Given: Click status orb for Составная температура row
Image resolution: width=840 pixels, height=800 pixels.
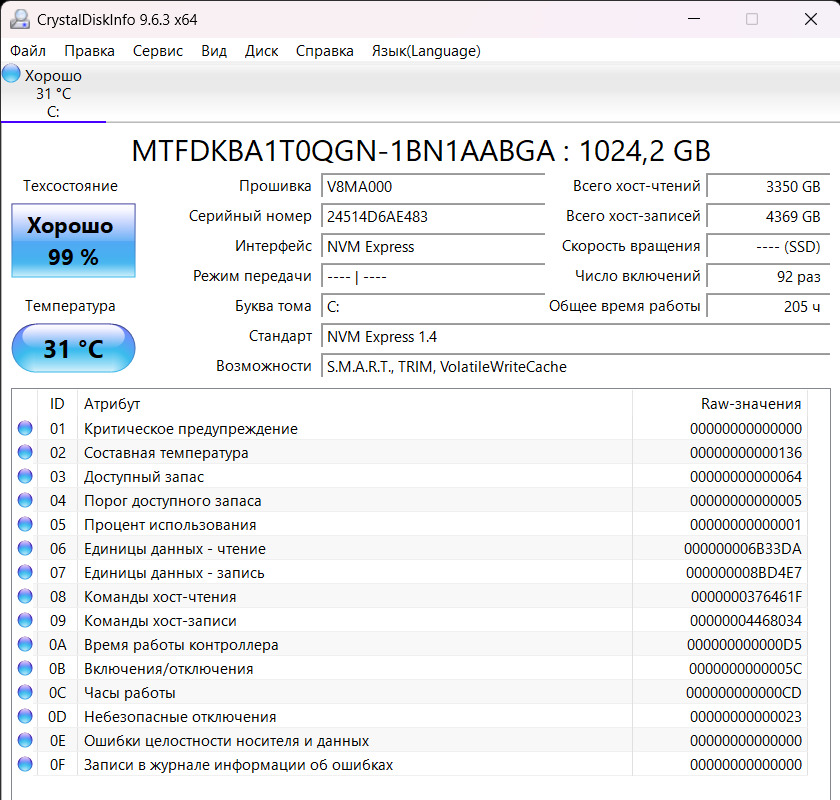Looking at the screenshot, I should [25, 452].
